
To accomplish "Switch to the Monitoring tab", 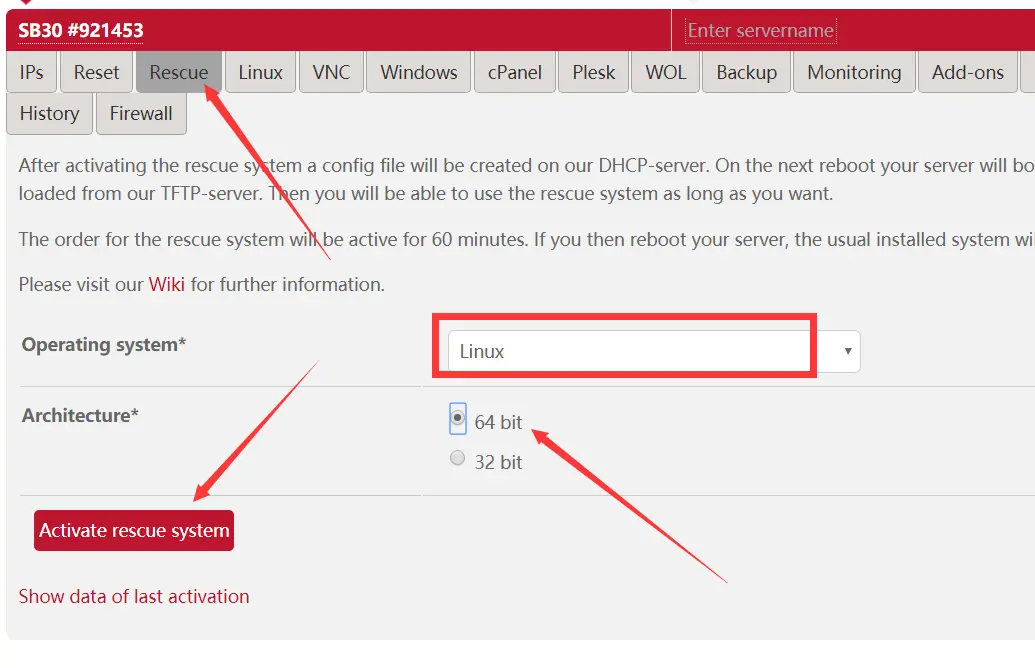I will point(854,73).
